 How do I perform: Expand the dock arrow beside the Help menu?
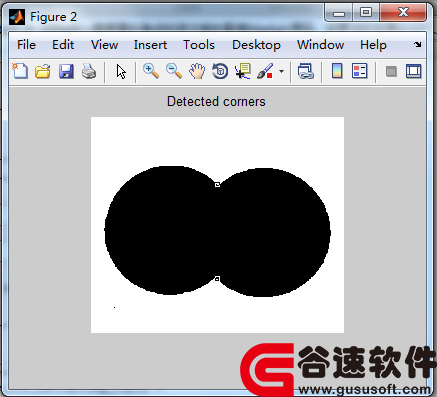pyautogui.click(x=417, y=44)
